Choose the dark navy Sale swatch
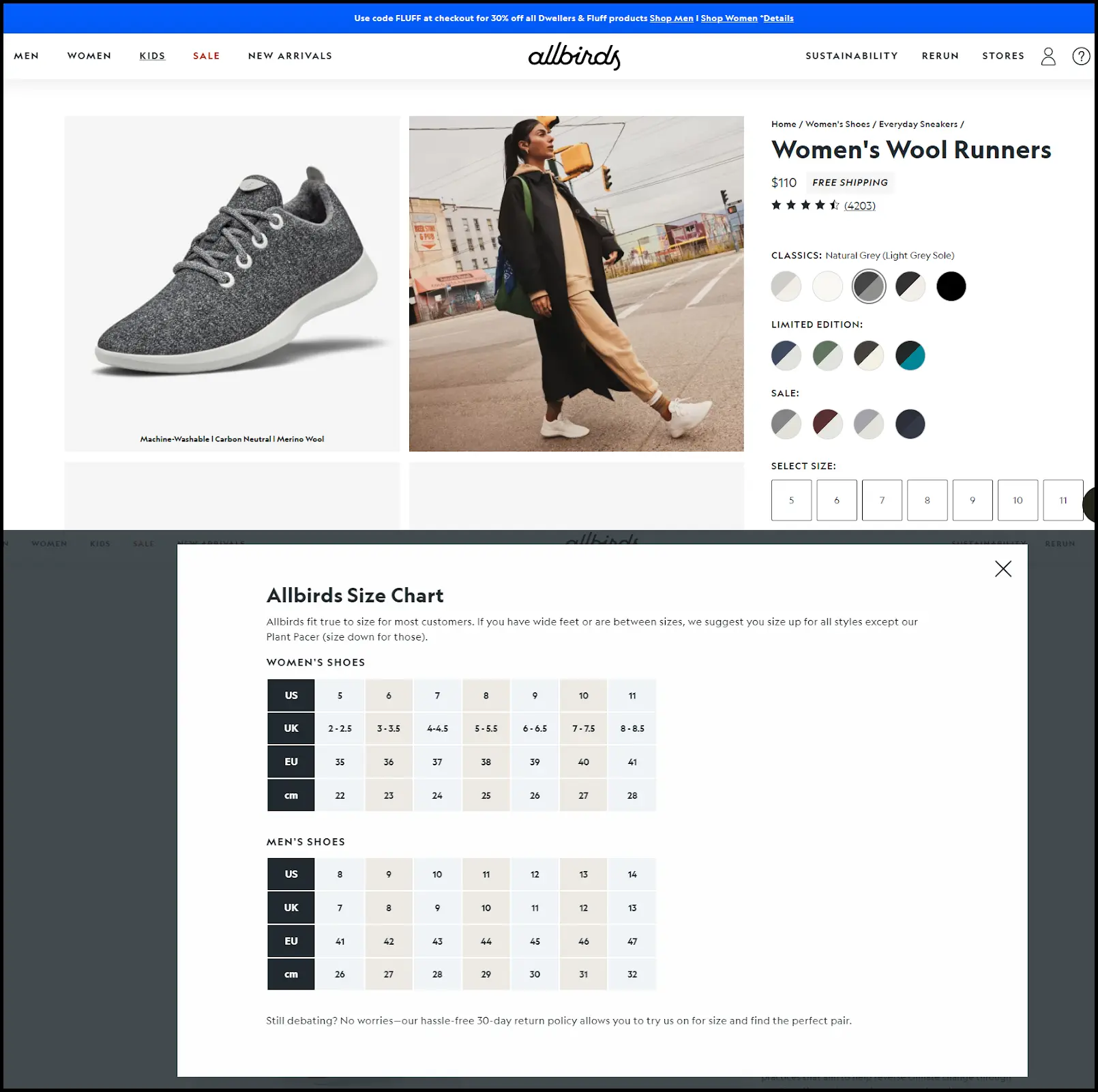The width and height of the screenshot is (1098, 1092). (x=910, y=424)
